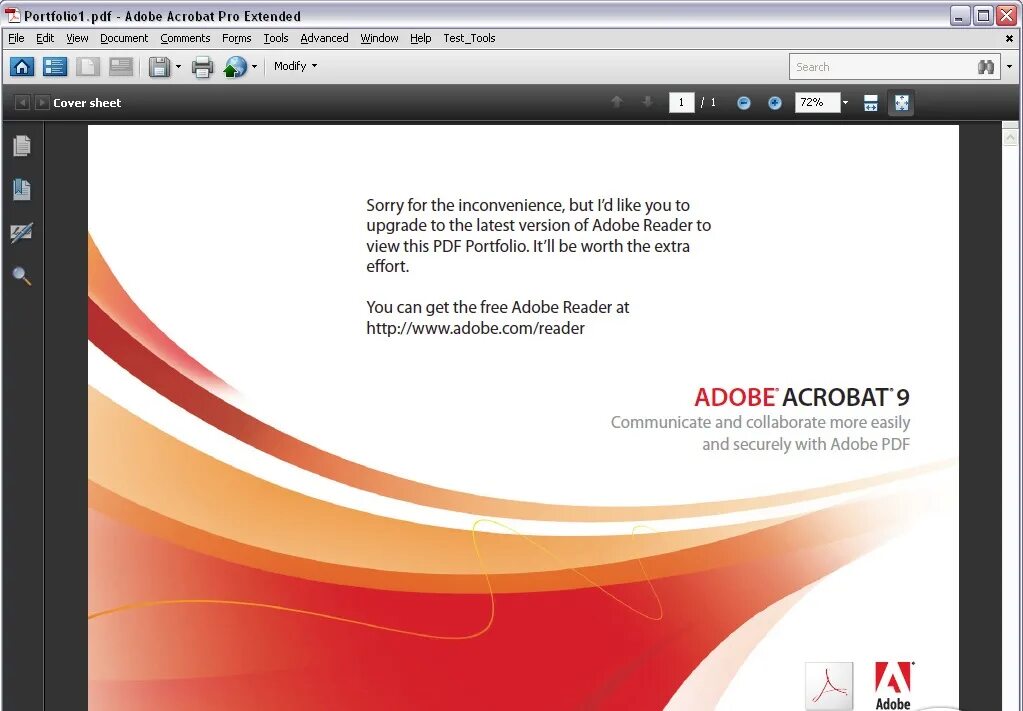This screenshot has height=711, width=1023.
Task: Open the Help menu
Action: pyautogui.click(x=421, y=38)
